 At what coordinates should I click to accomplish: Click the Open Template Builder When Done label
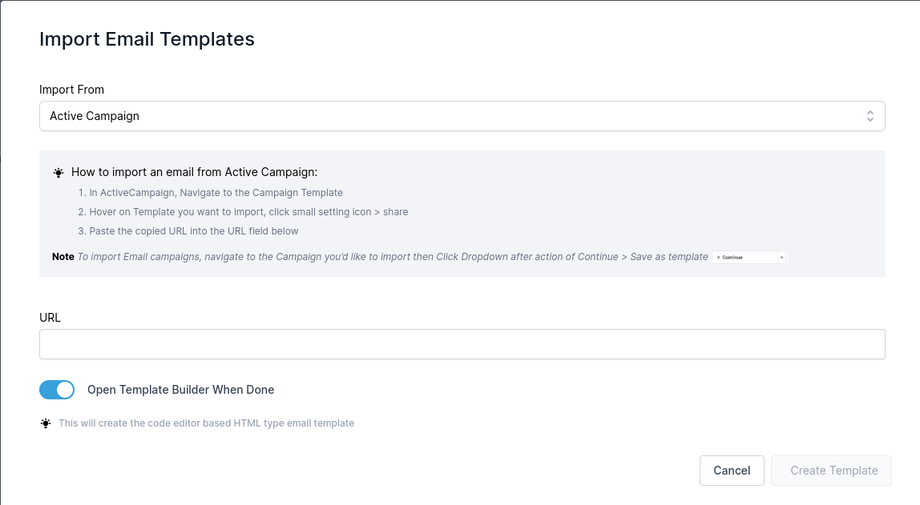coord(181,390)
